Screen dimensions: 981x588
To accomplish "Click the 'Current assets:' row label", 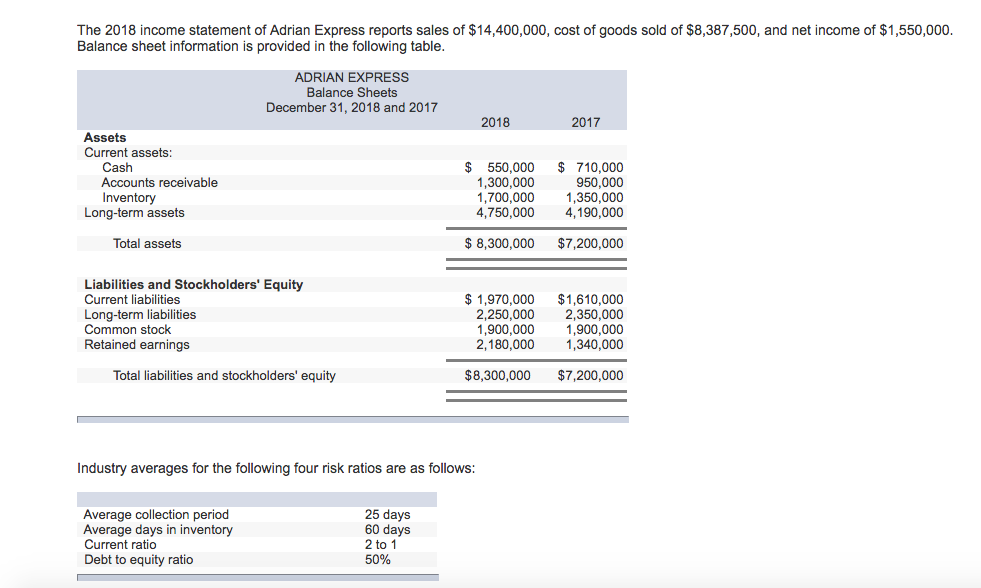I will [x=128, y=153].
